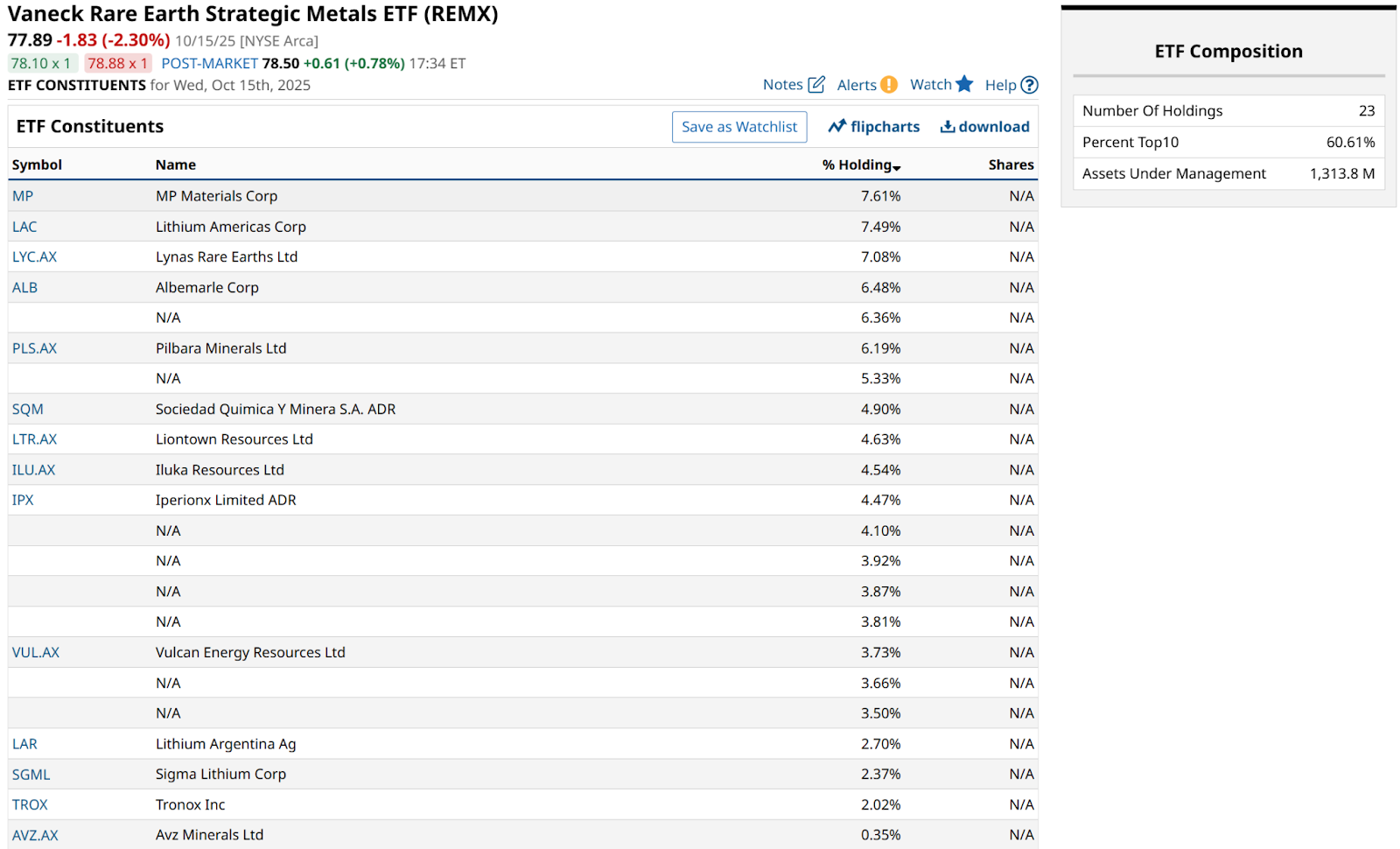Open the SGML symbol link
This screenshot has height=849, width=1400.
click(31, 775)
